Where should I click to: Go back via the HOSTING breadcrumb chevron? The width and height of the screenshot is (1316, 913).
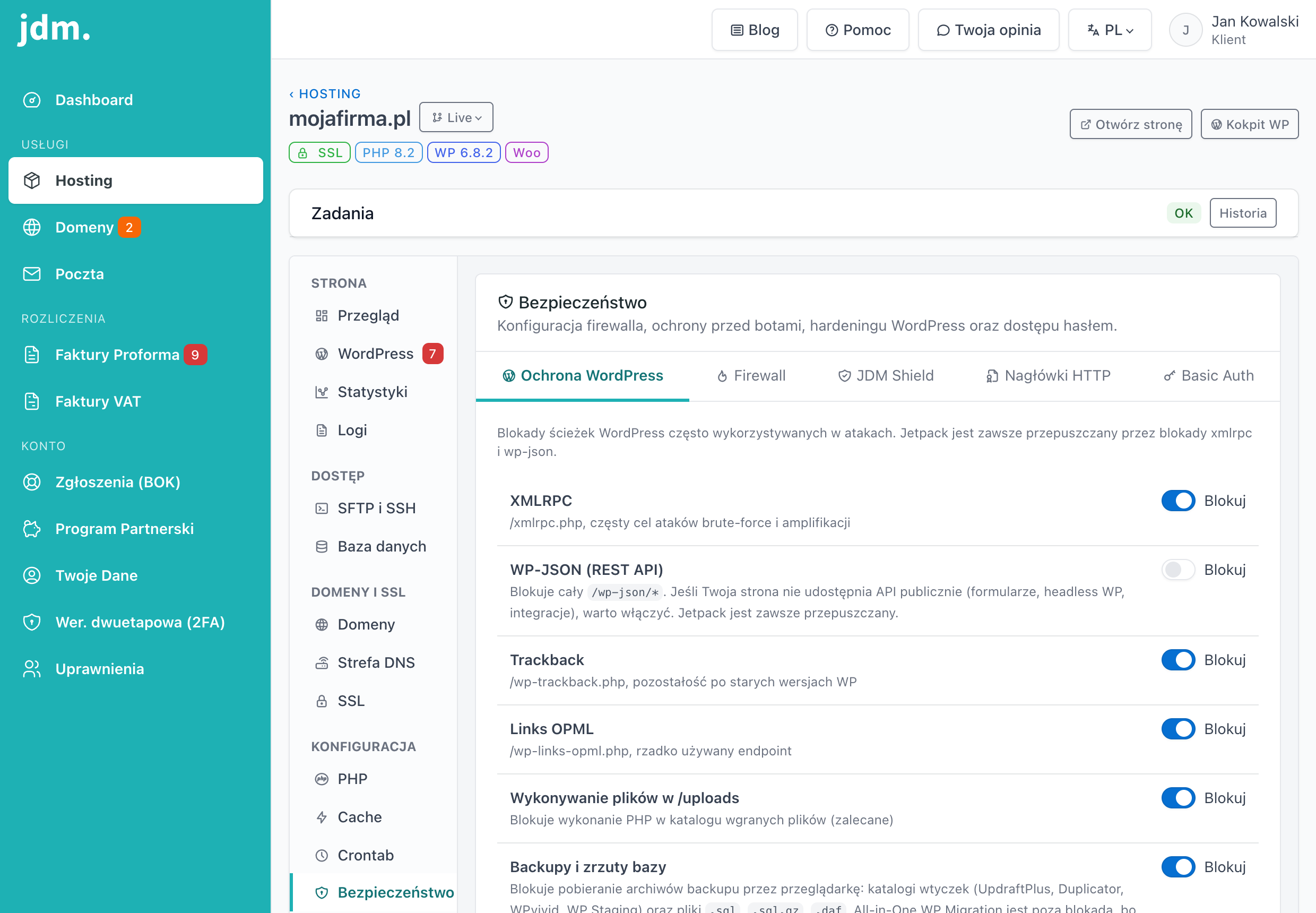coord(291,94)
